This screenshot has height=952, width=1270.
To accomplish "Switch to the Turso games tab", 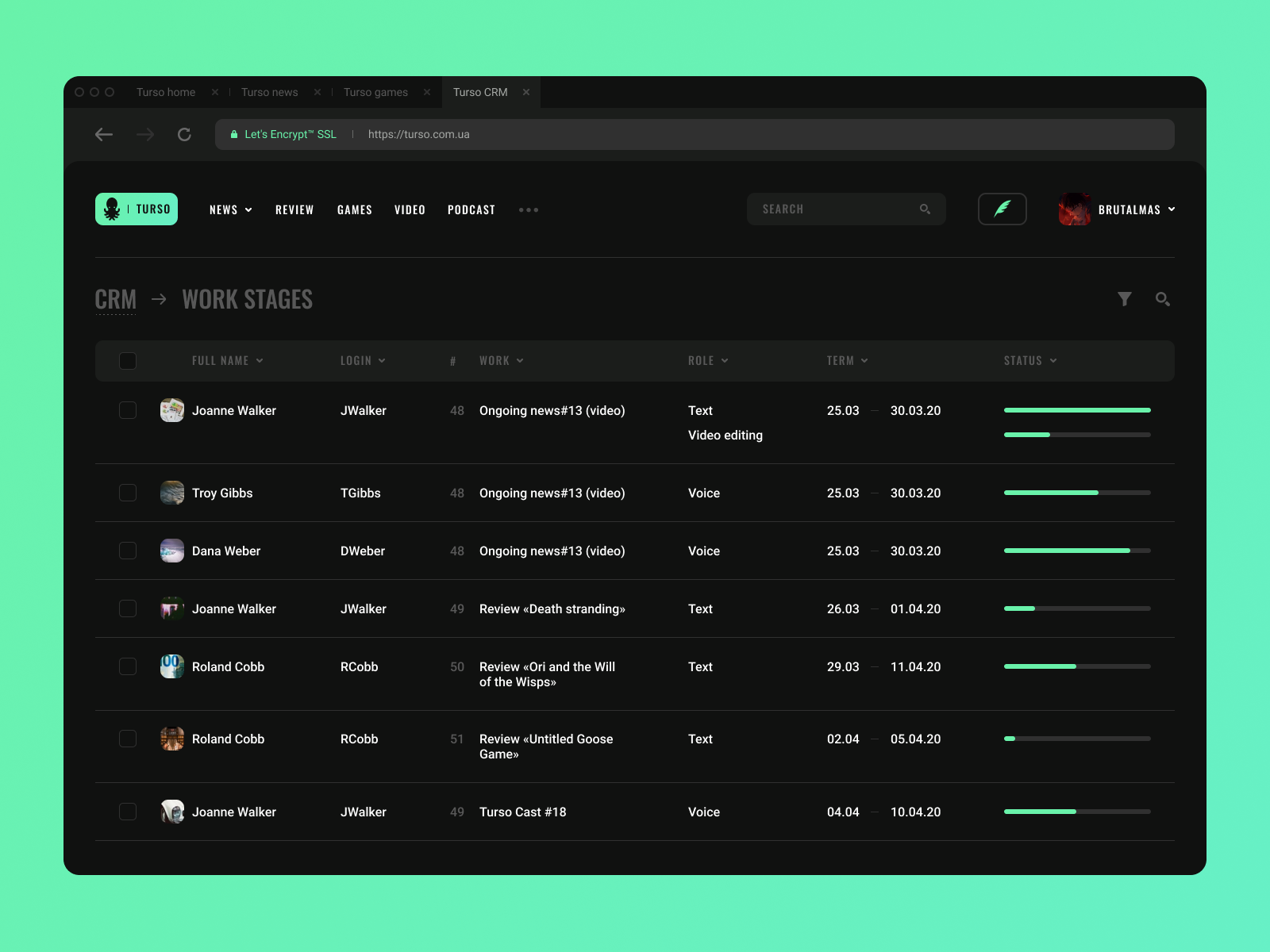I will (x=375, y=92).
